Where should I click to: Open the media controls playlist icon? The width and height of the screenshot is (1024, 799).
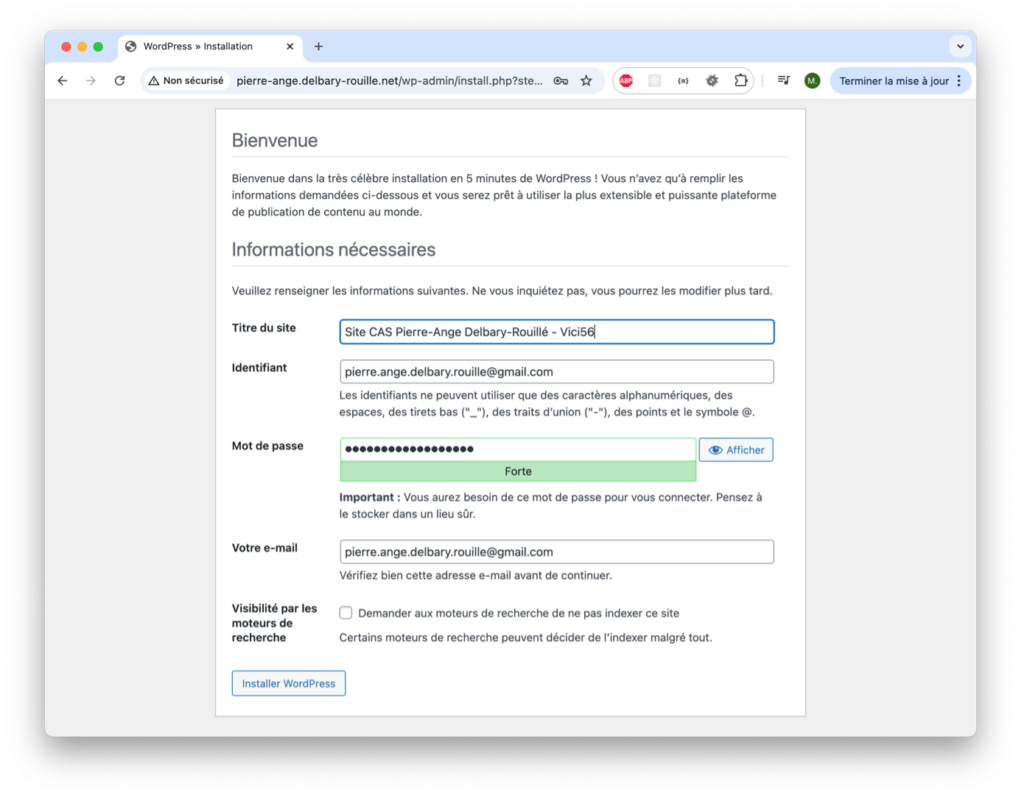tap(784, 80)
